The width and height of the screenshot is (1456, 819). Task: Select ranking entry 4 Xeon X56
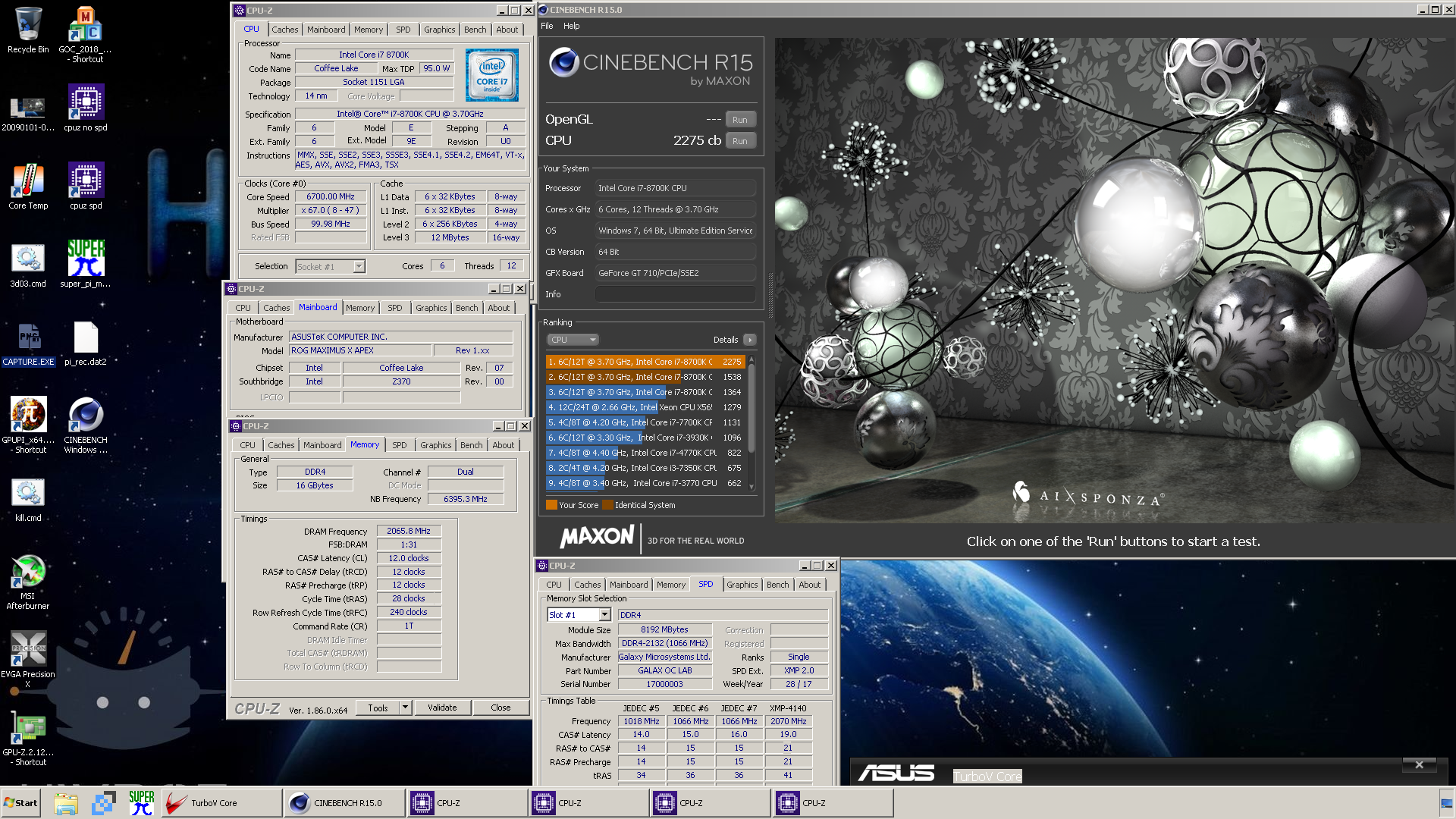[x=645, y=407]
